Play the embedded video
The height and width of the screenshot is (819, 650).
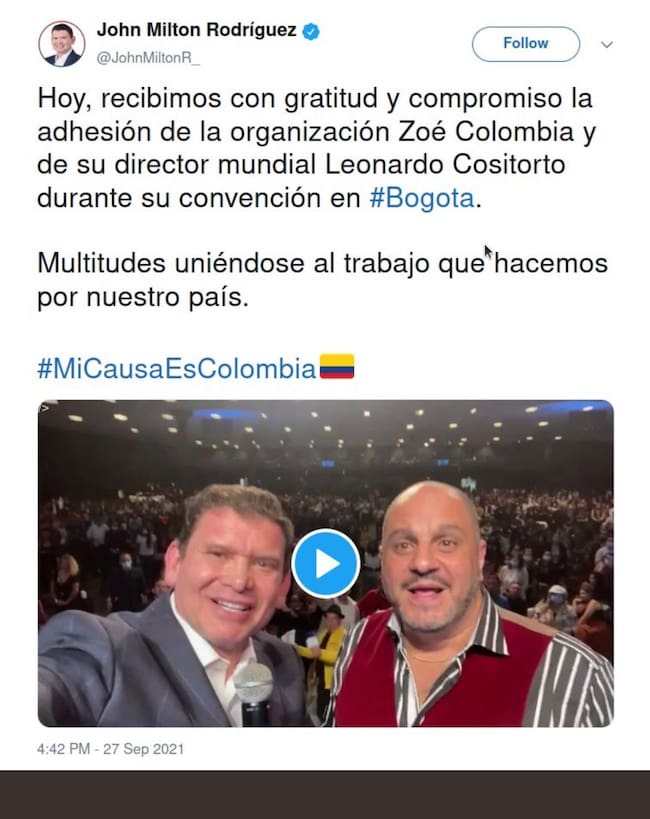(326, 564)
